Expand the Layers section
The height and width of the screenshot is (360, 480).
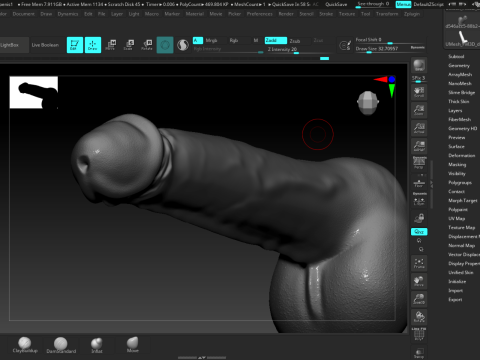click(x=455, y=110)
